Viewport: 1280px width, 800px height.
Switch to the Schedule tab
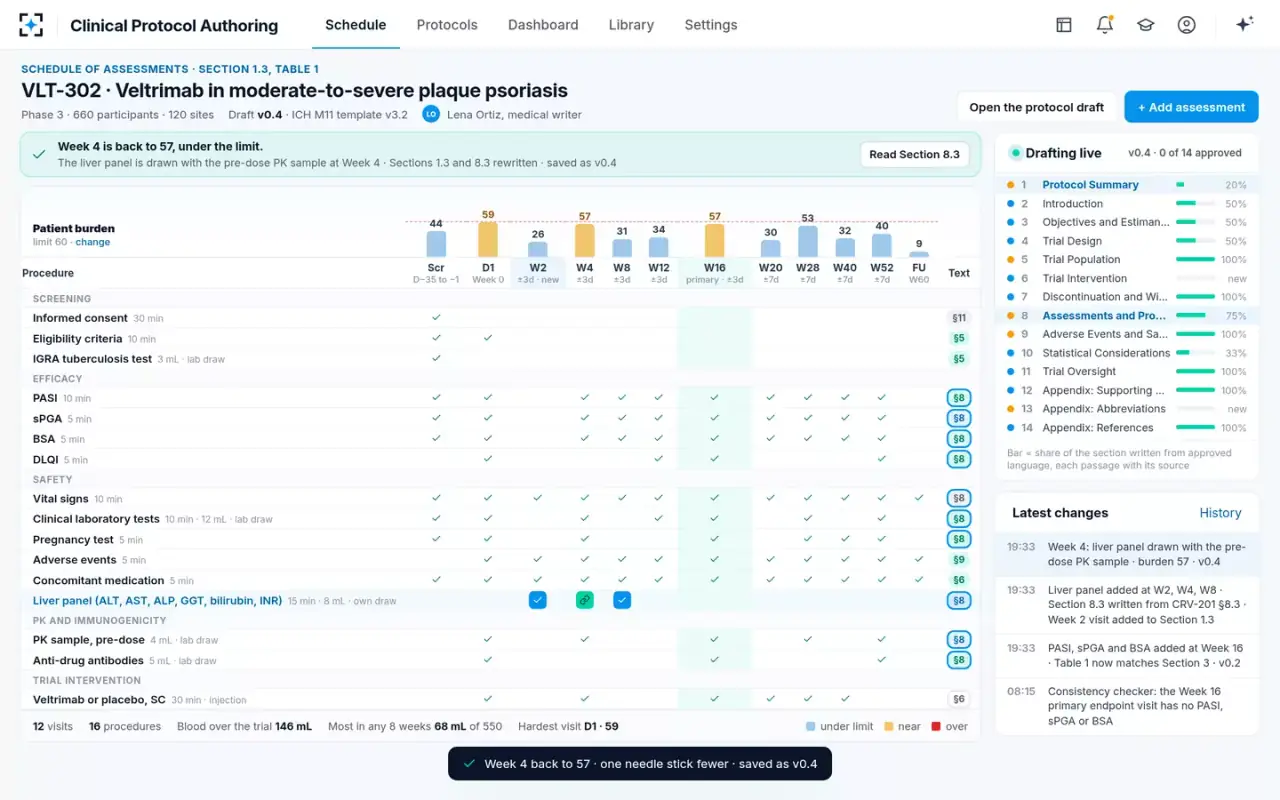tap(356, 25)
